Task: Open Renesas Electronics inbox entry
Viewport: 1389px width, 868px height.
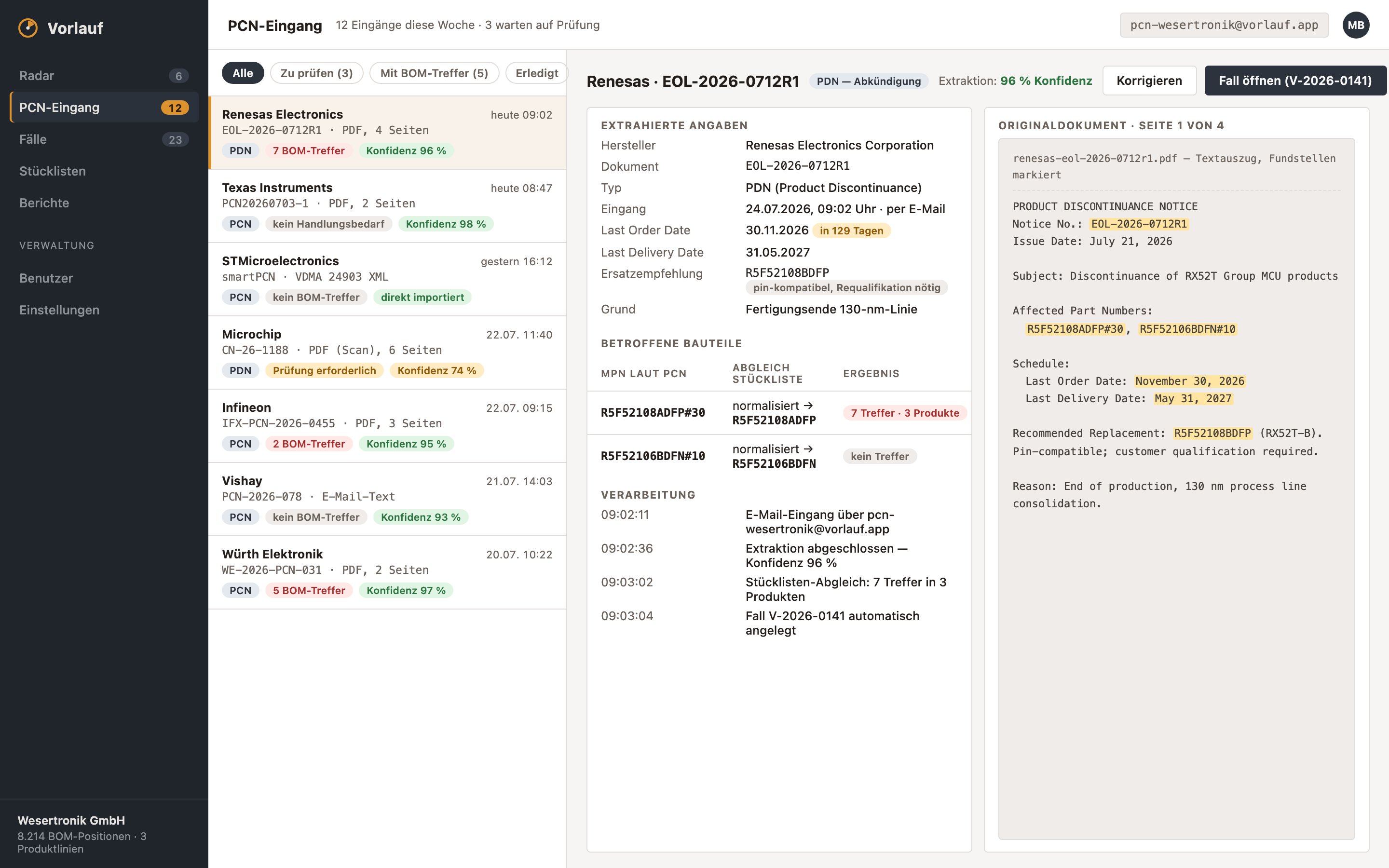Action: pyautogui.click(x=388, y=133)
